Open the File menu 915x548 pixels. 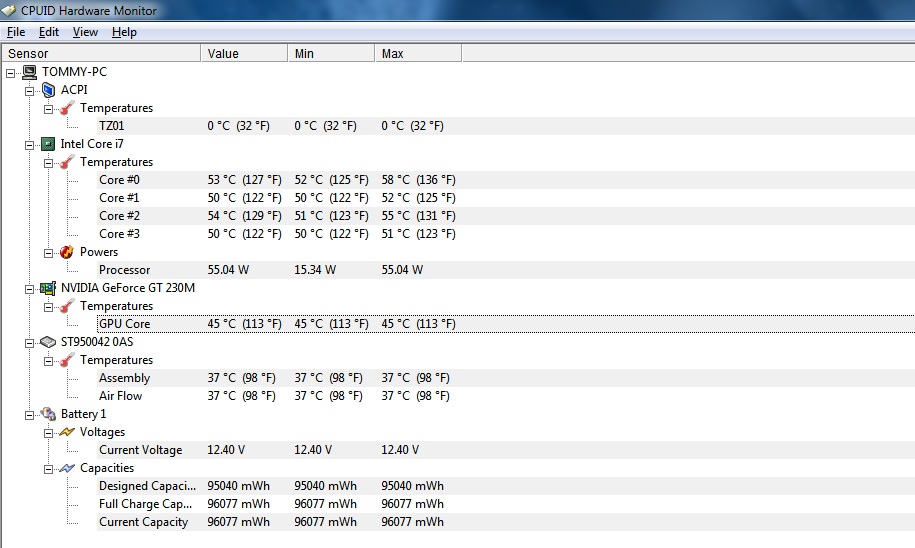[16, 32]
